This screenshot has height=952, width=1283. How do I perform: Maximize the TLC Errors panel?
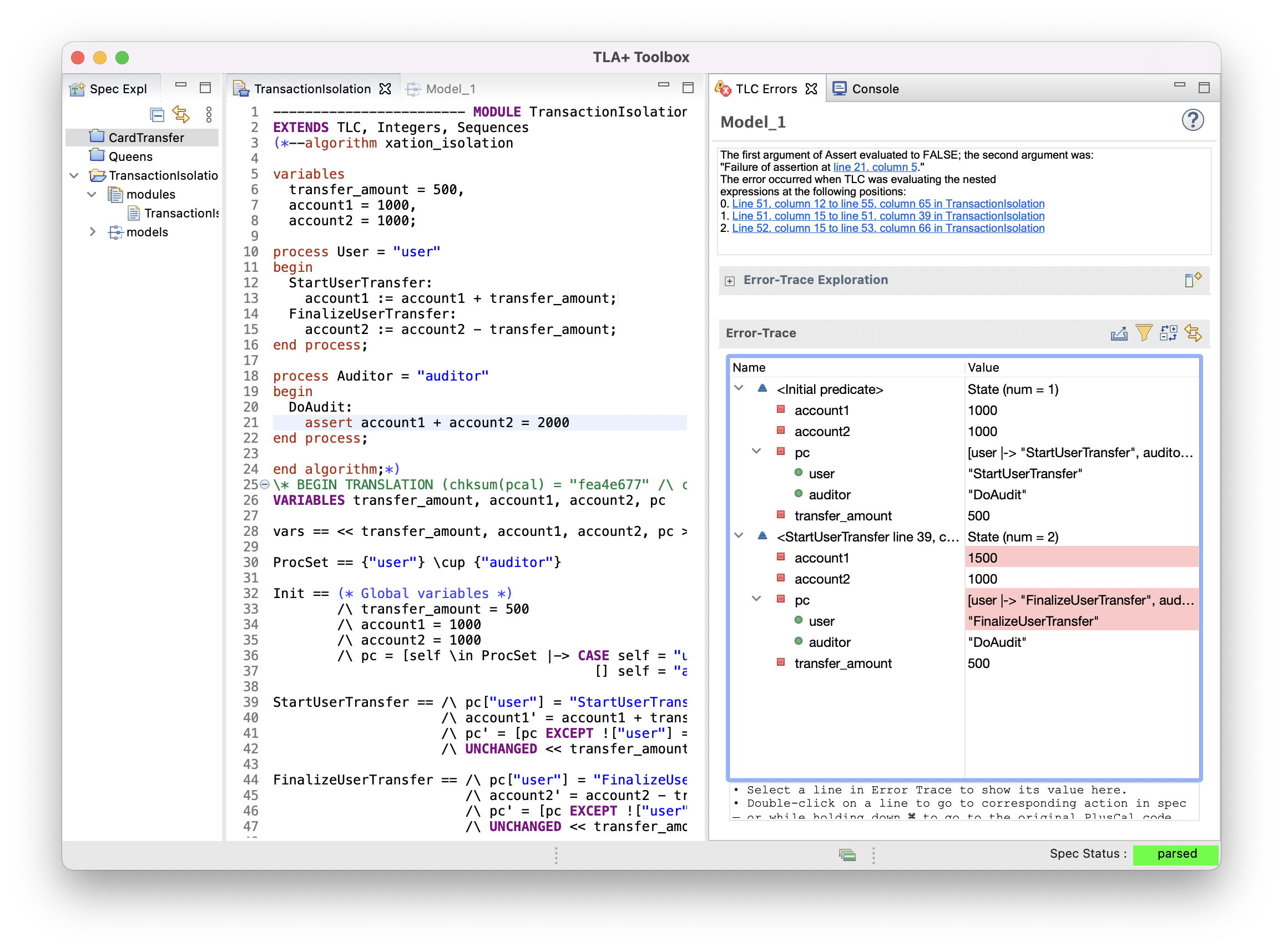click(x=1204, y=88)
